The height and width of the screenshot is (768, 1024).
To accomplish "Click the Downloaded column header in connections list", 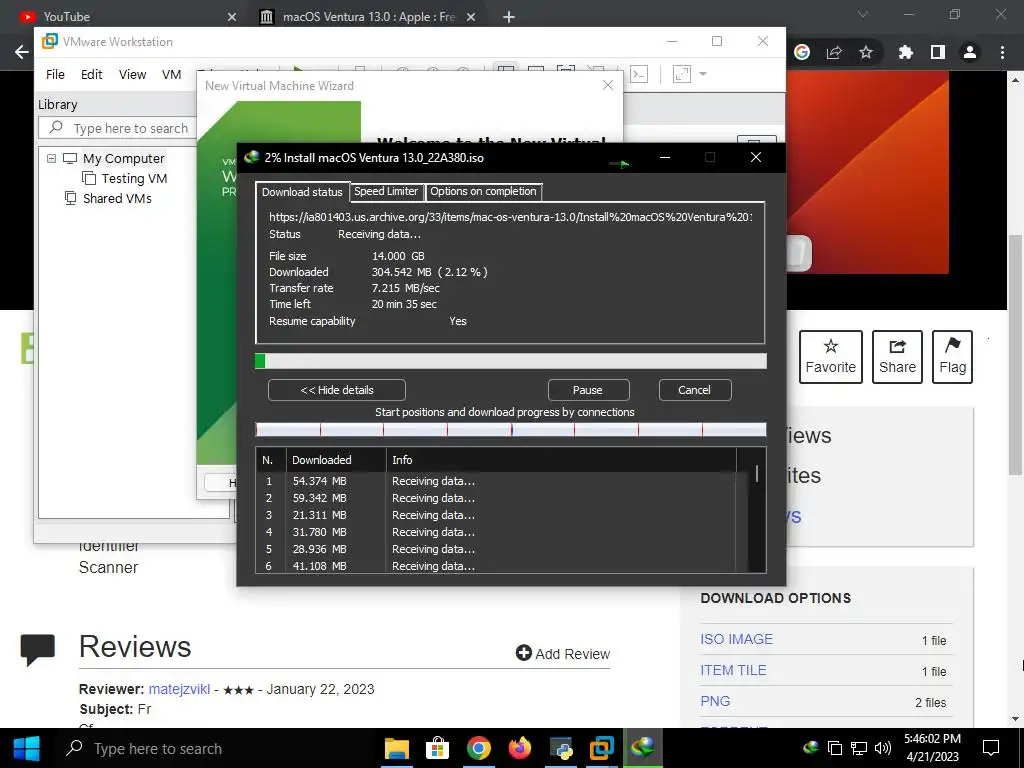I will point(336,460).
